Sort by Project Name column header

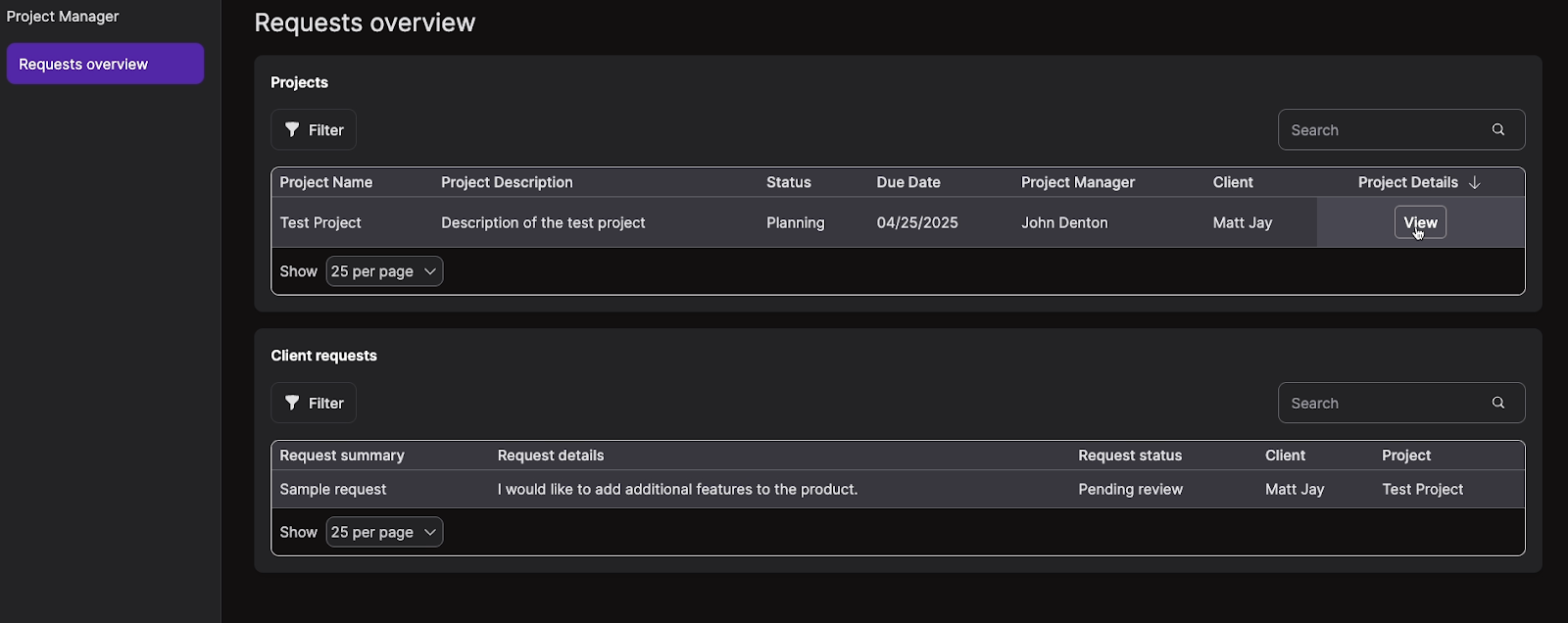pos(326,182)
